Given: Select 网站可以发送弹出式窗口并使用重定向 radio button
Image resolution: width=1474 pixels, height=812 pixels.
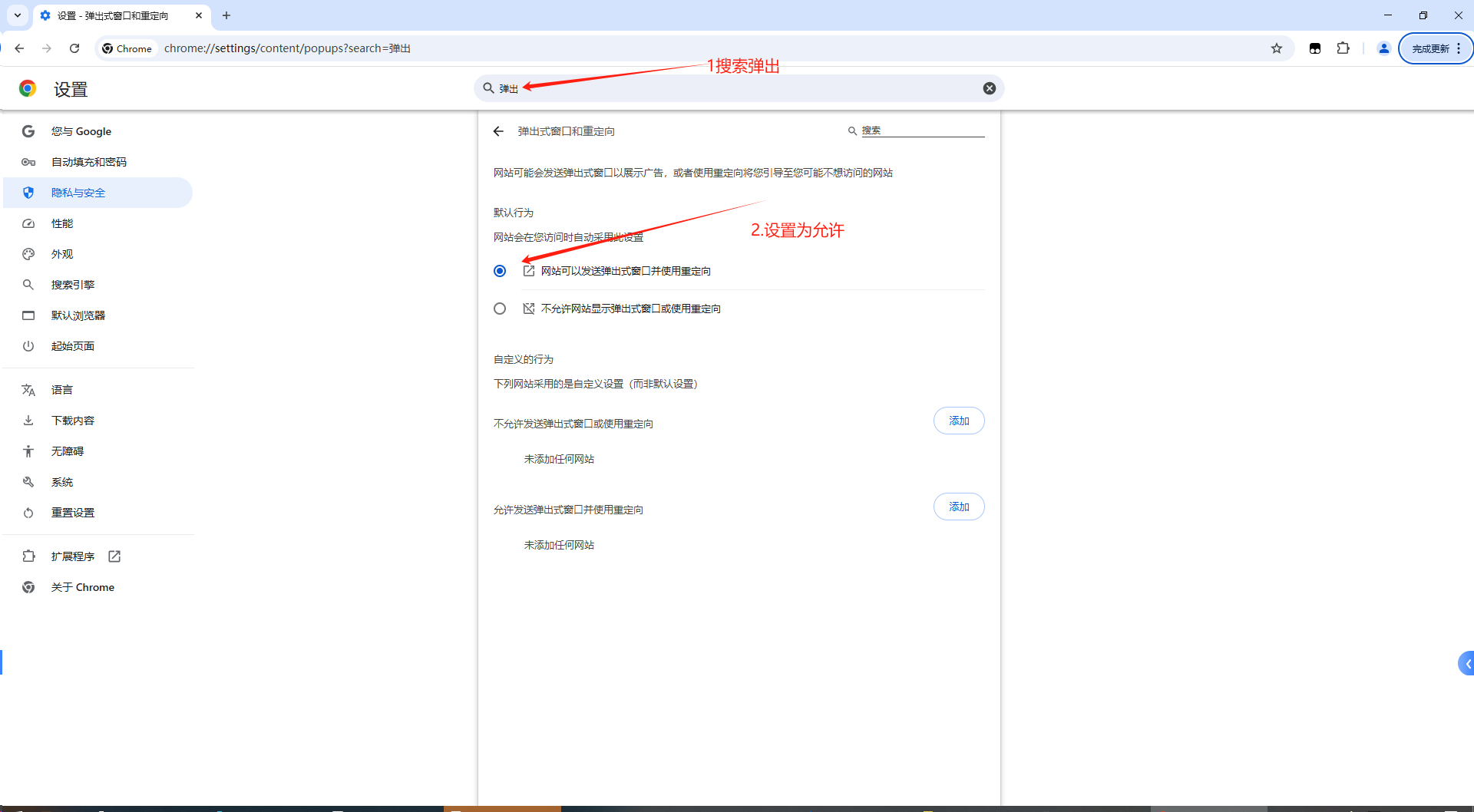Looking at the screenshot, I should click(x=500, y=271).
